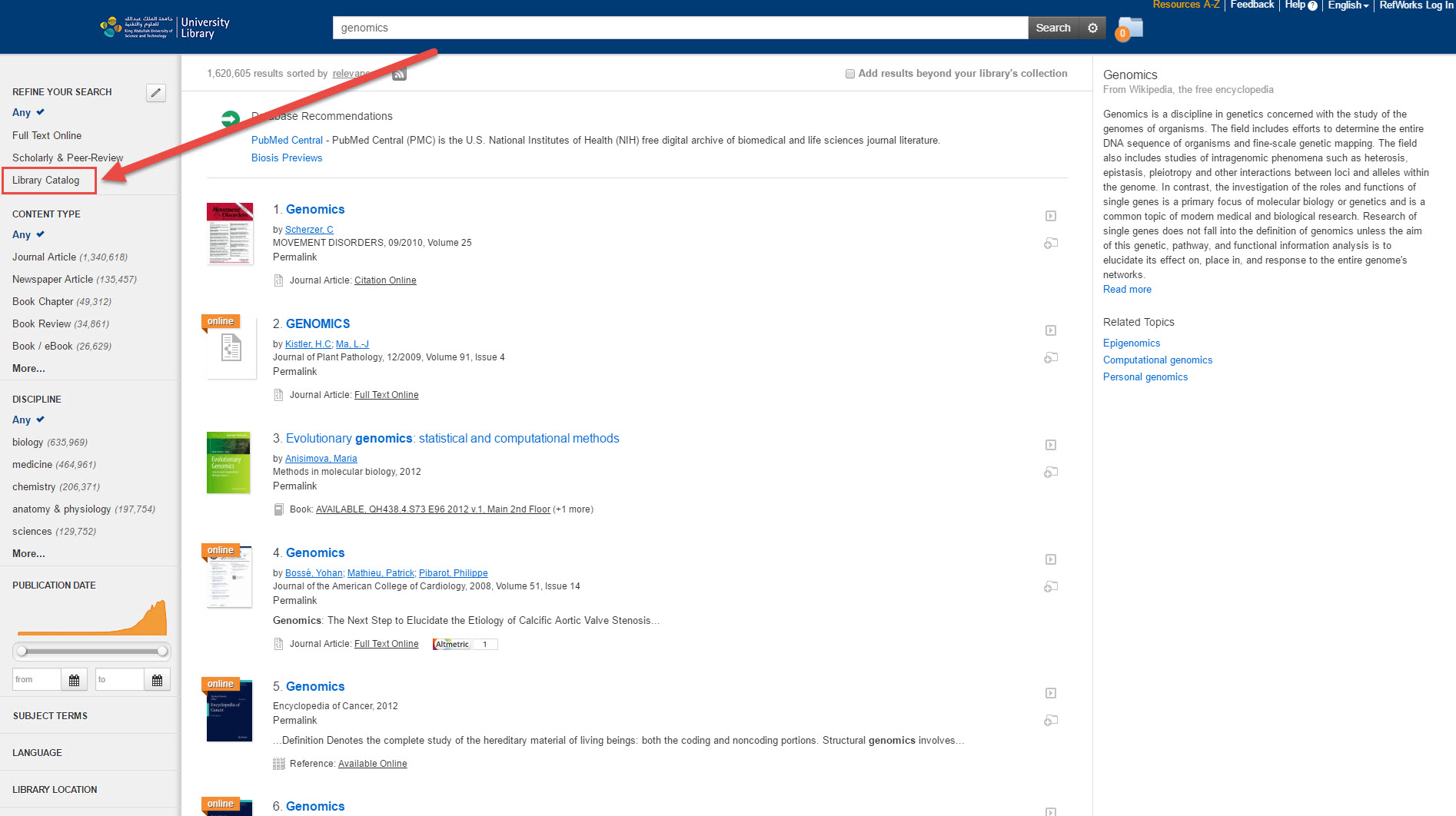The height and width of the screenshot is (816, 1456).
Task: Click preview icon for first Genomics result
Action: (1051, 217)
